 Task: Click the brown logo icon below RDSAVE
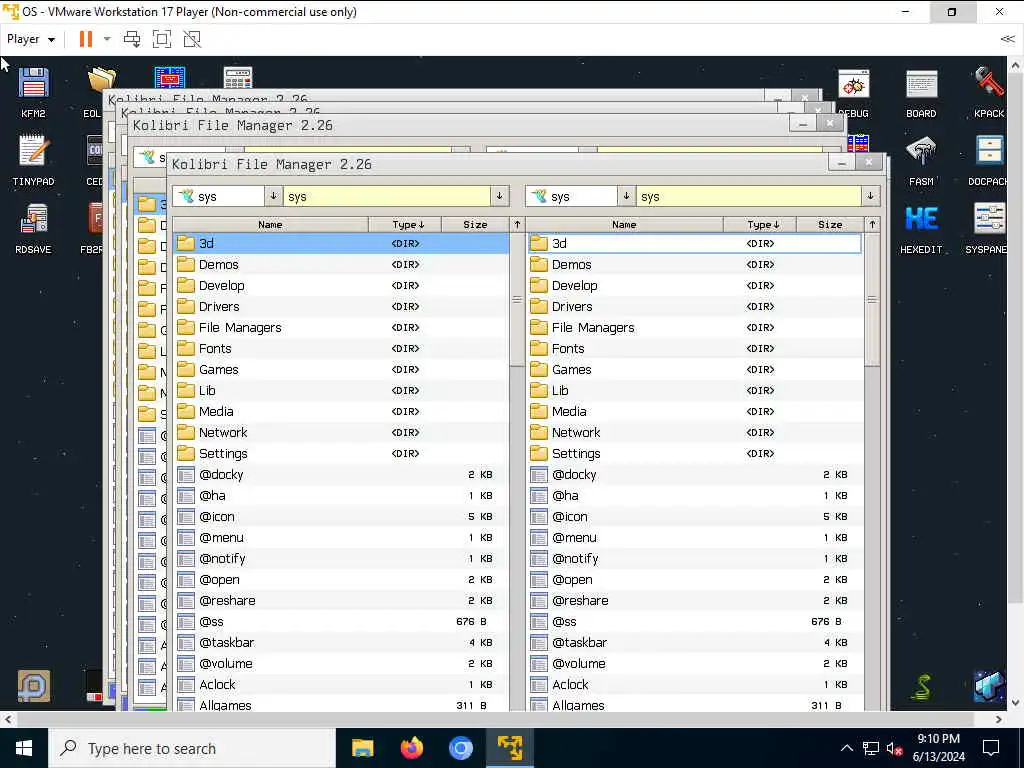33,686
